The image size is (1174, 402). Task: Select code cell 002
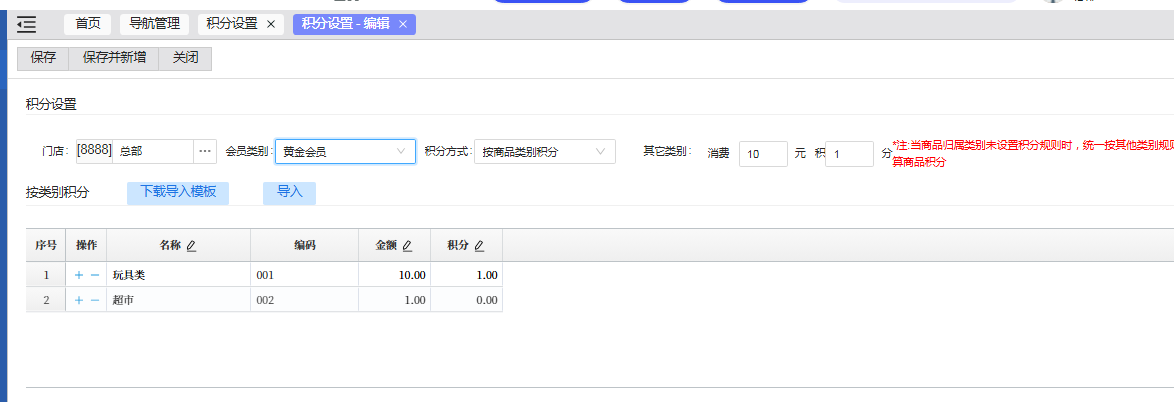point(305,300)
